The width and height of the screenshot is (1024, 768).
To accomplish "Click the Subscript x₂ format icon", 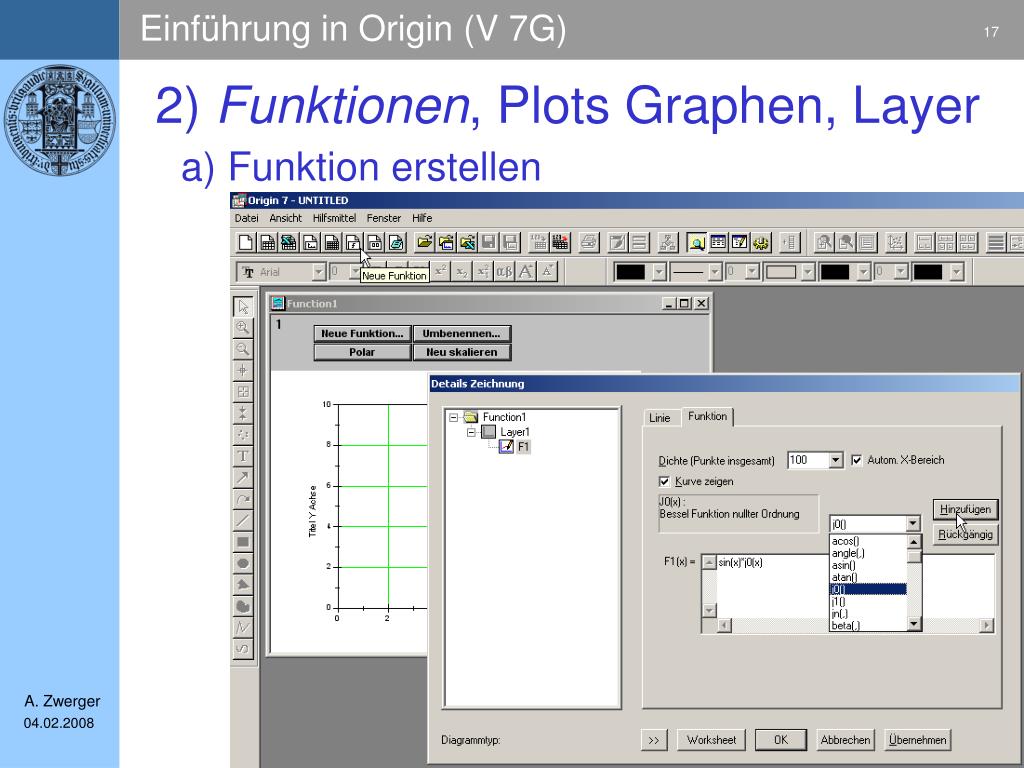I will (x=462, y=271).
